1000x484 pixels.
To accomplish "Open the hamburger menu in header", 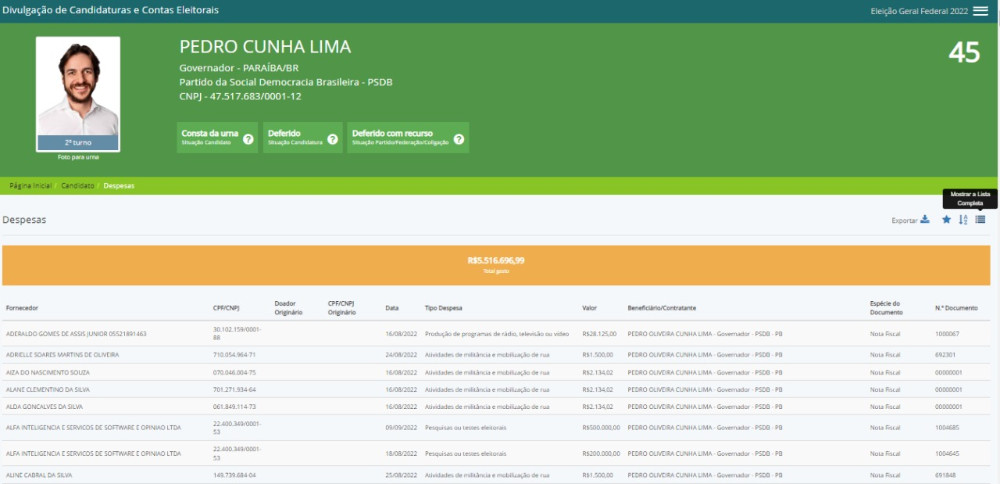I will [x=980, y=11].
